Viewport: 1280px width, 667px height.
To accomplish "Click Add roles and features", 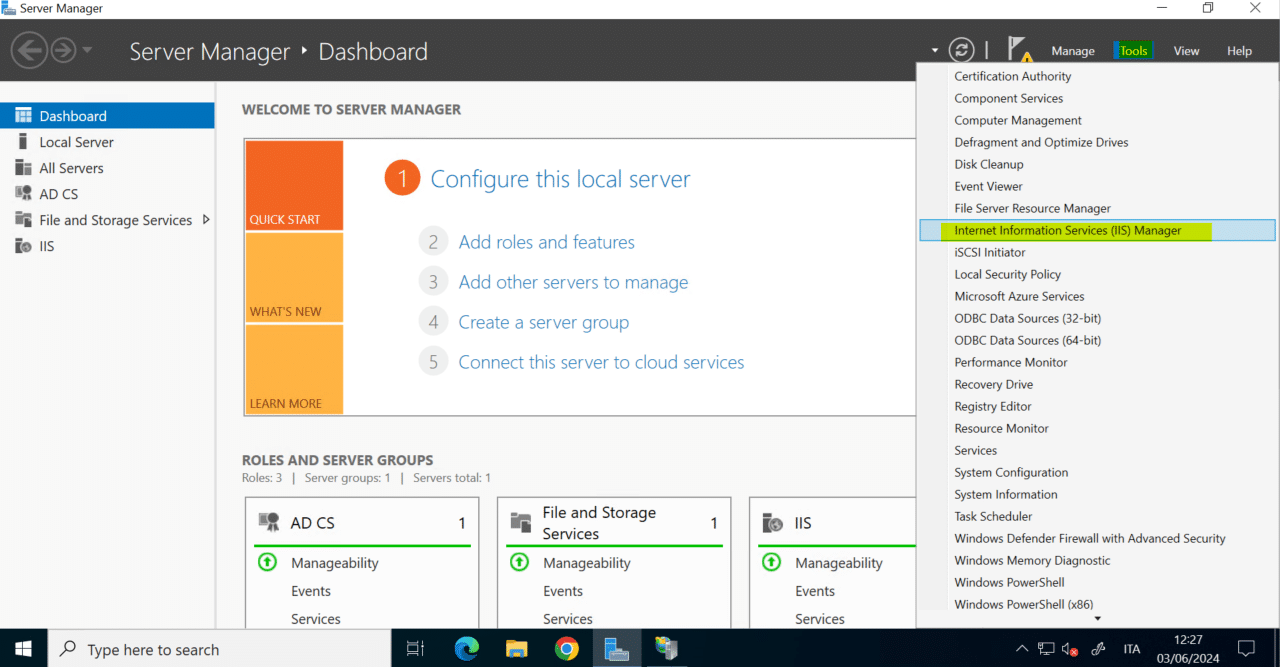I will pos(546,242).
